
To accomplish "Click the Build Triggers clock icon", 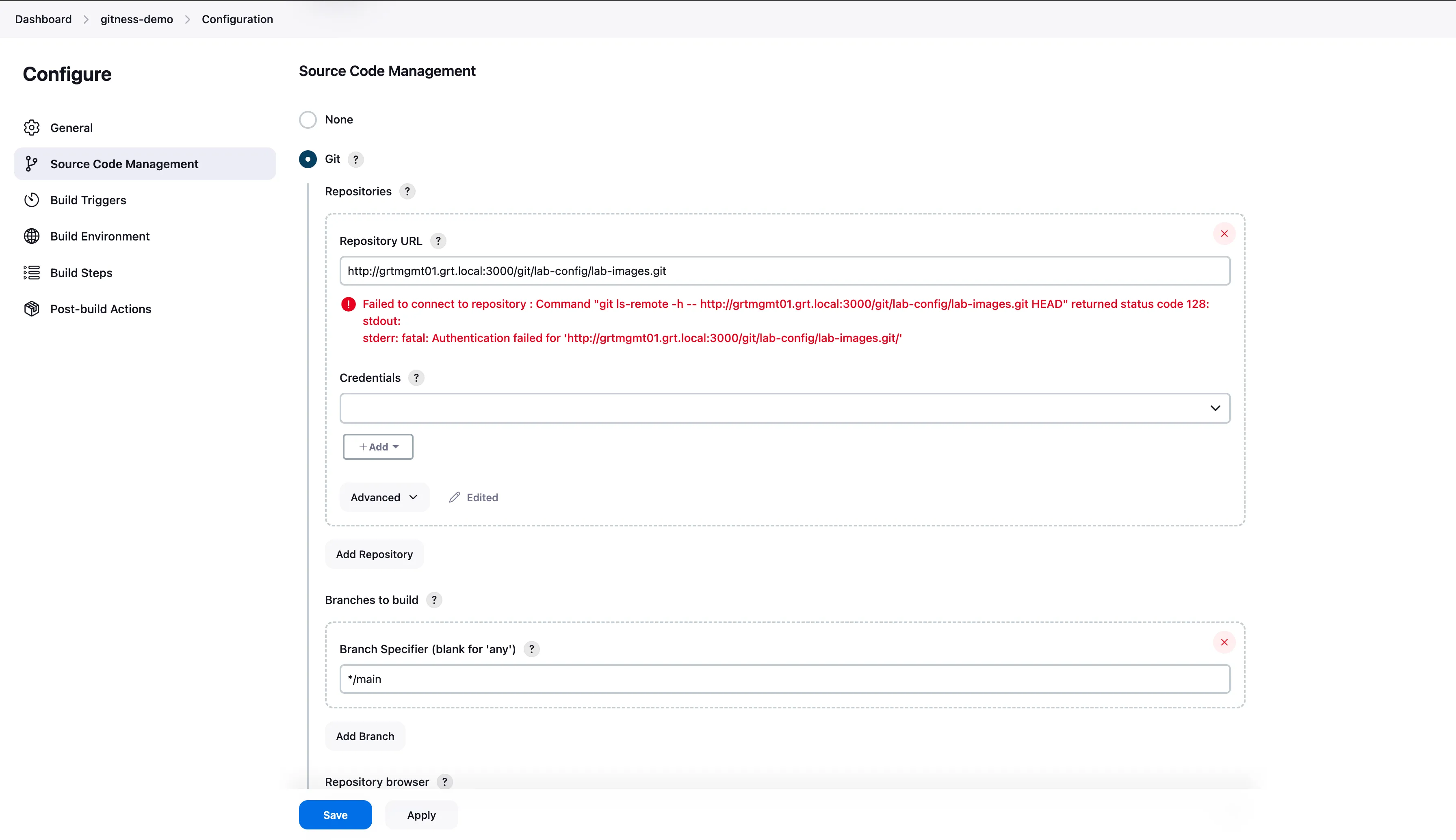I will pos(32,200).
